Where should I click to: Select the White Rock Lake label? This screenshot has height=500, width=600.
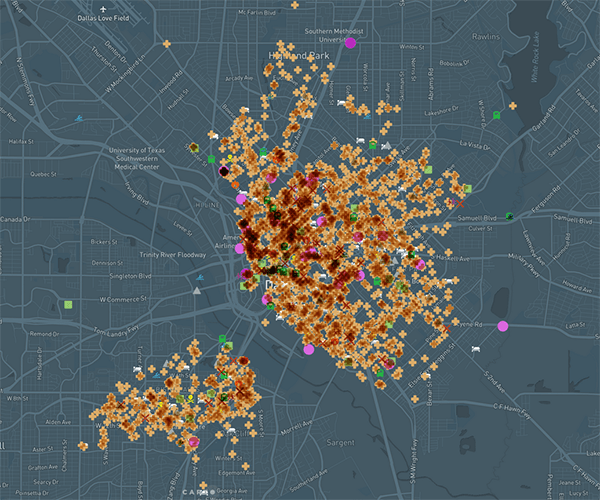point(535,57)
